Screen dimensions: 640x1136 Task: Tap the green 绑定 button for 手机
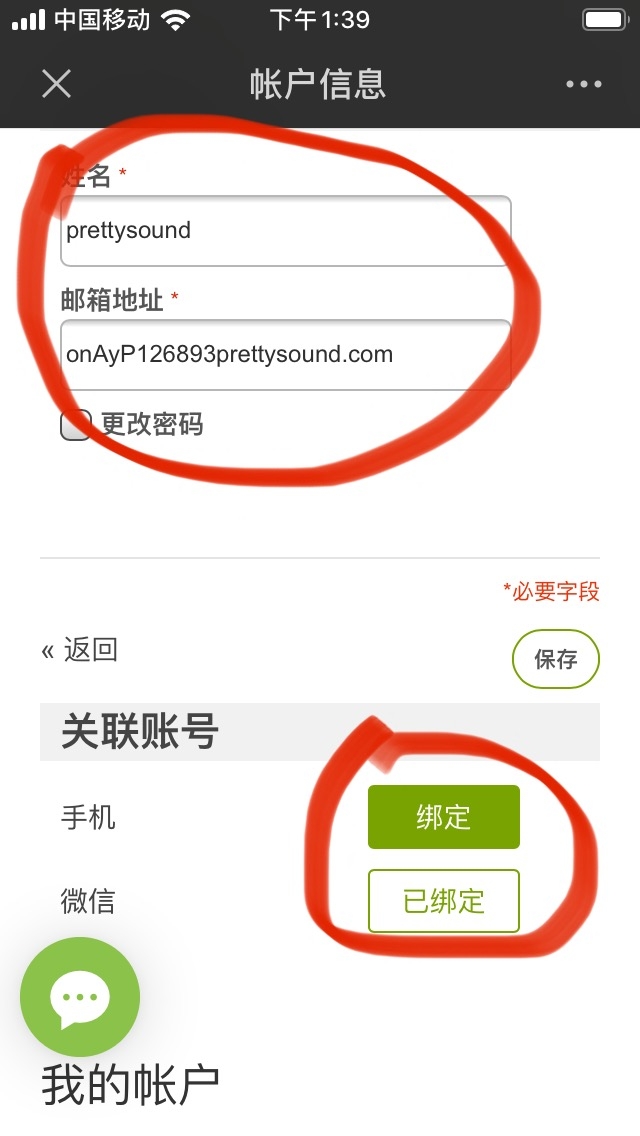(x=444, y=817)
